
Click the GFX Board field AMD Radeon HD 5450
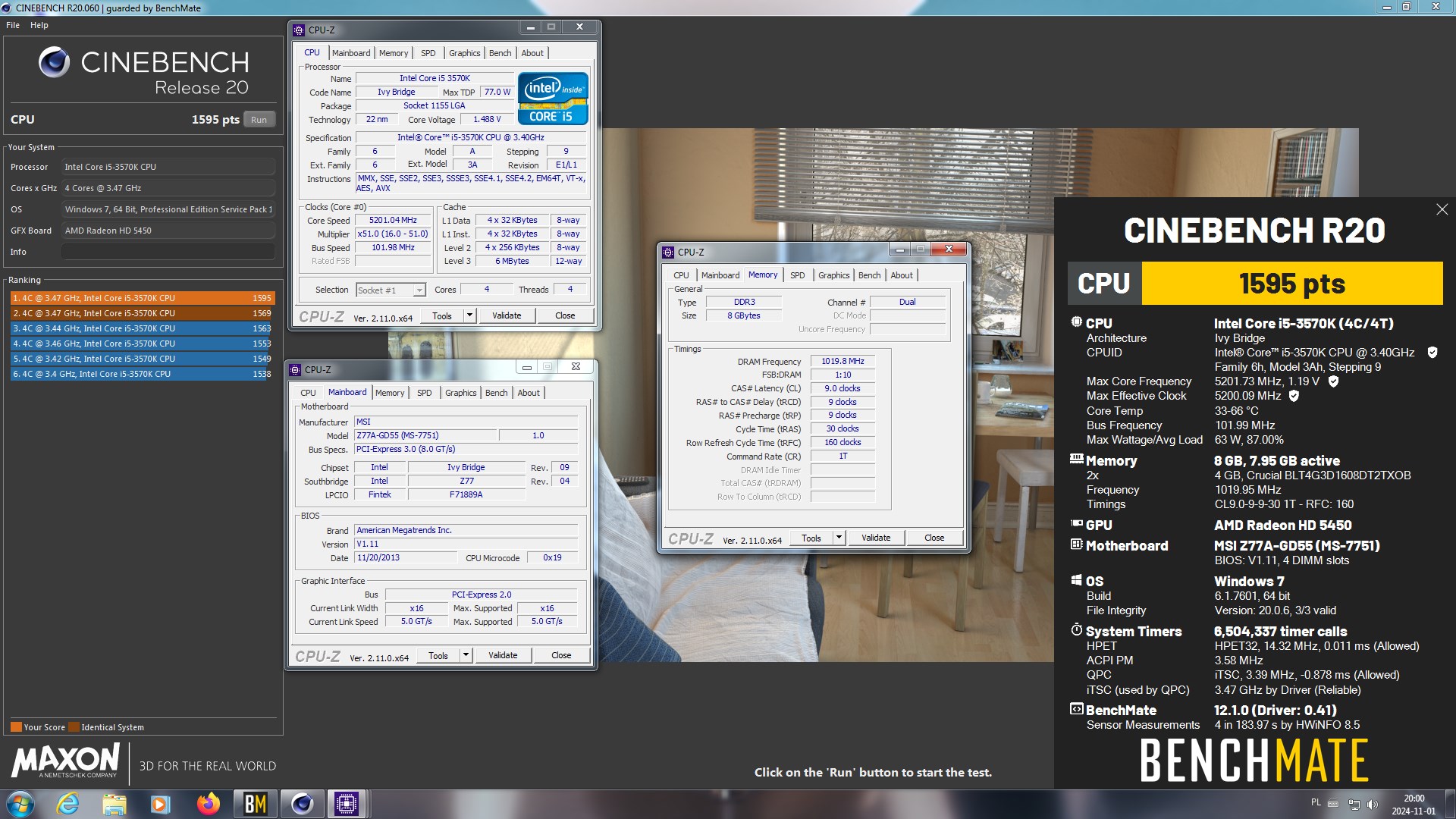[168, 231]
